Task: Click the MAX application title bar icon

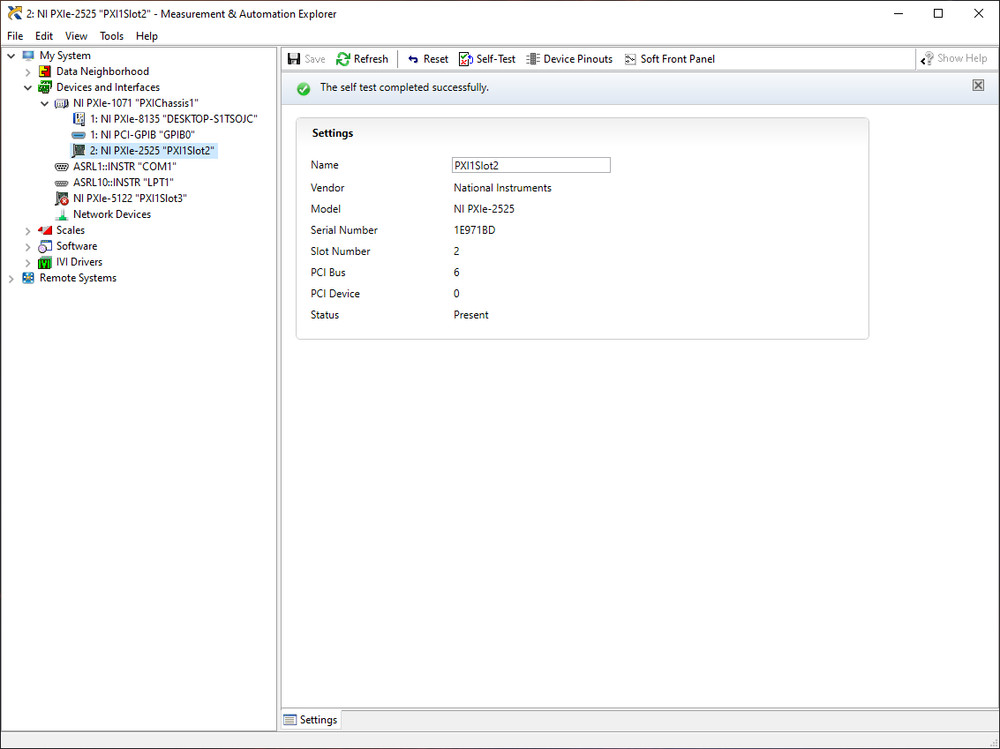Action: click(14, 13)
